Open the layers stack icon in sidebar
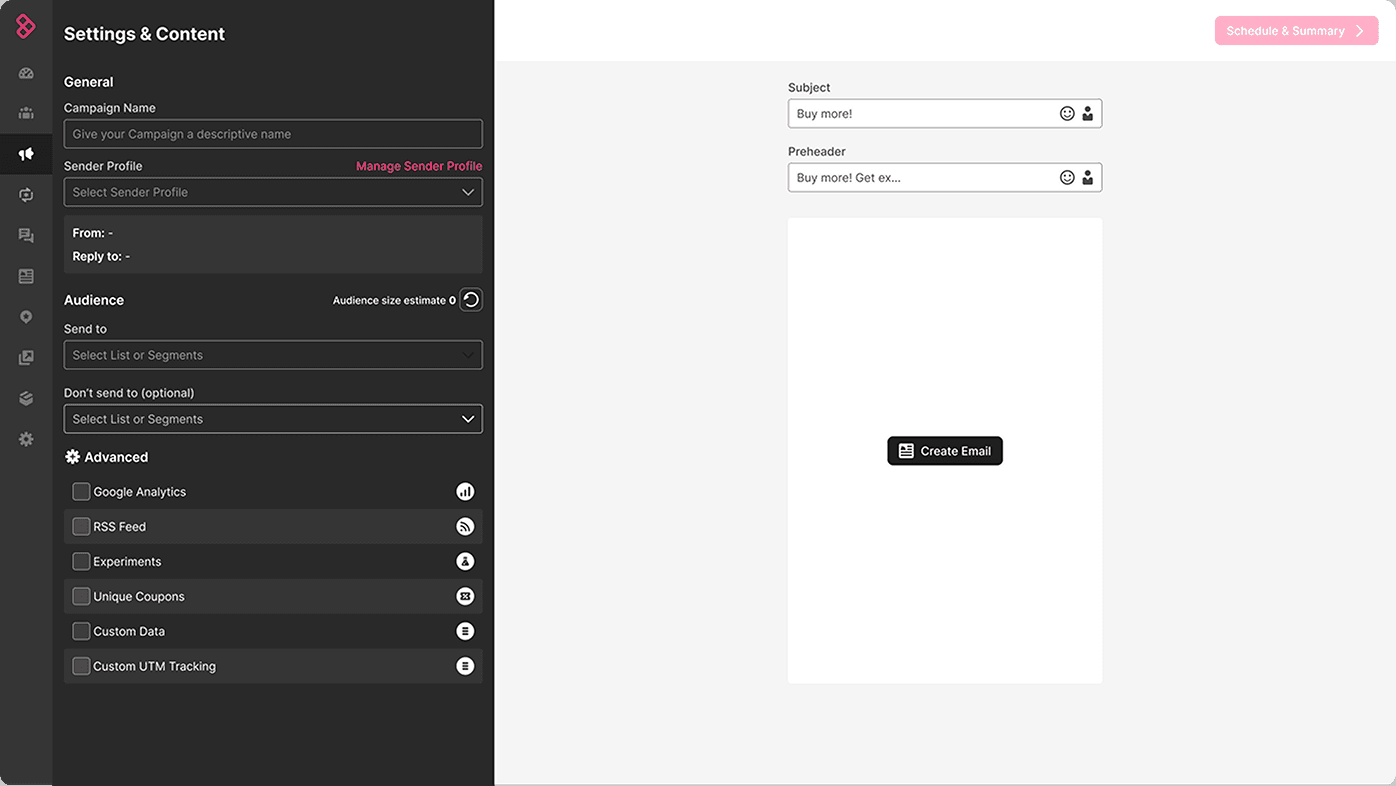Viewport: 1396px width, 786px height. pyautogui.click(x=26, y=398)
